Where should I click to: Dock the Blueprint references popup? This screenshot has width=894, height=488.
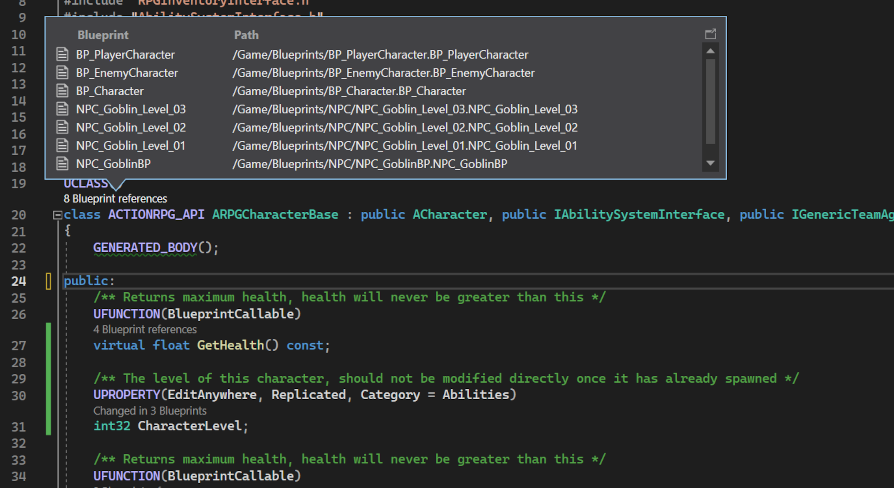click(x=710, y=34)
